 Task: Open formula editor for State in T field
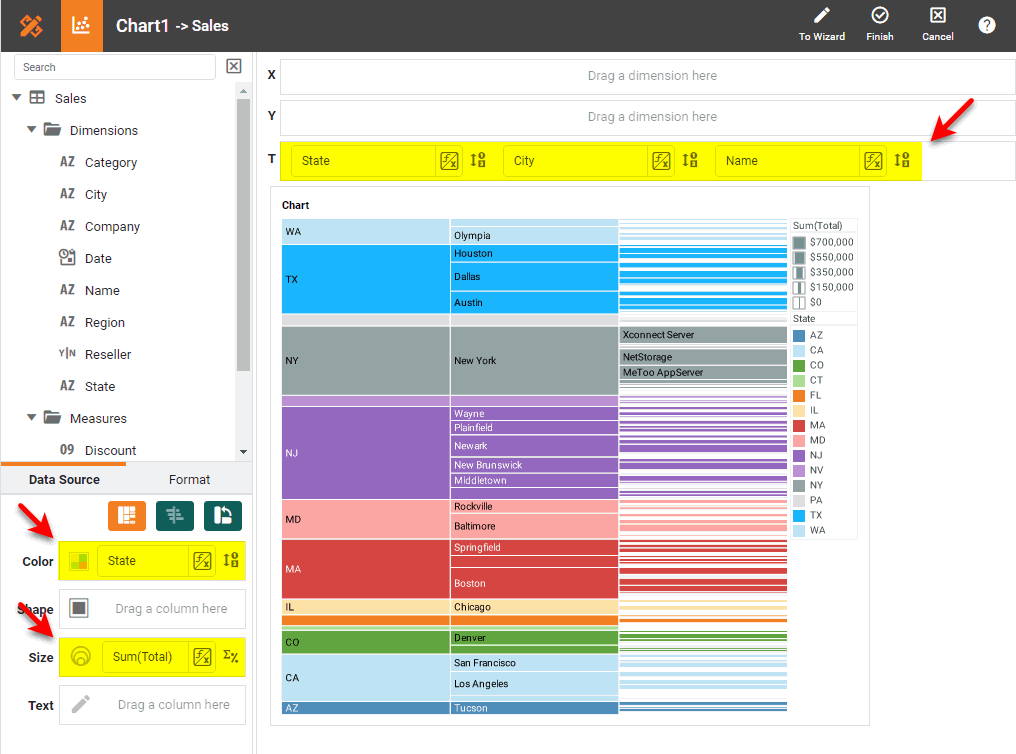tap(449, 161)
